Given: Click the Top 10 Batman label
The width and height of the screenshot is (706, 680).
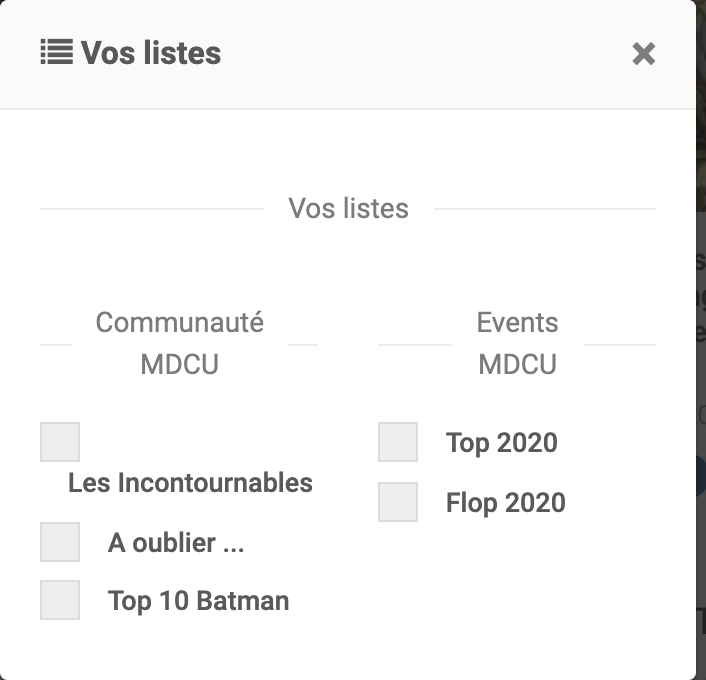Looking at the screenshot, I should coord(199,601).
